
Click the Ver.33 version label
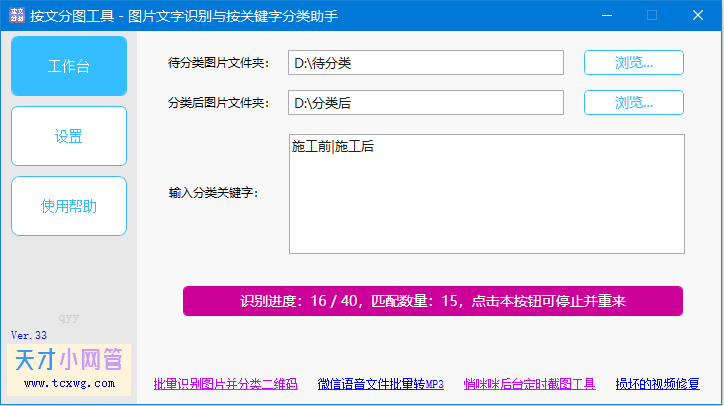coord(29,335)
